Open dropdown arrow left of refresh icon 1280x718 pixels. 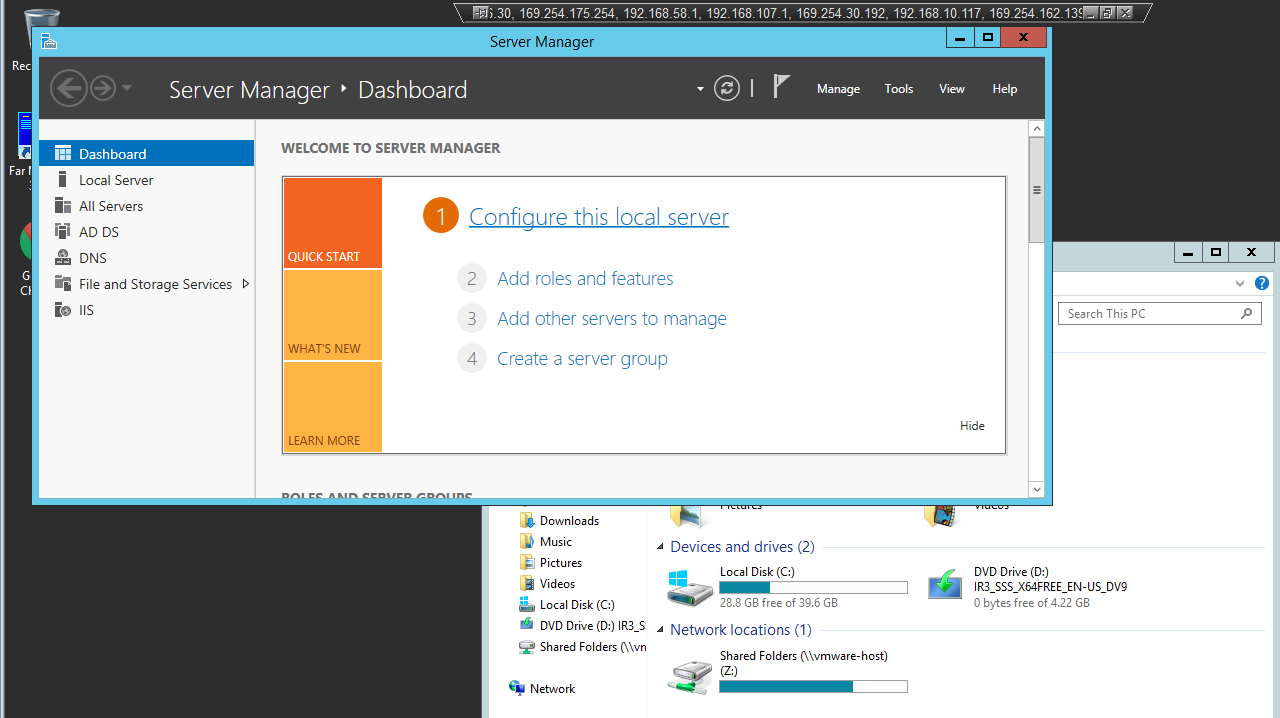pos(700,89)
